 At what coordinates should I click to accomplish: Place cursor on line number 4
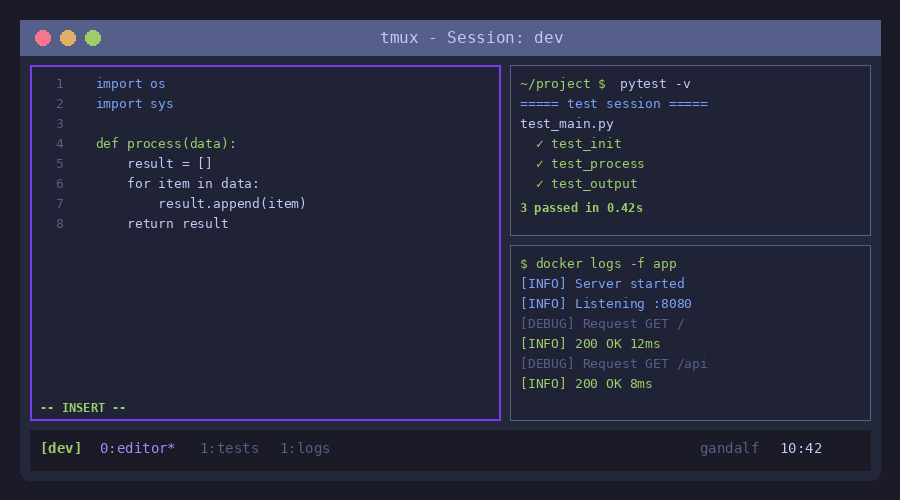pyautogui.click(x=60, y=144)
